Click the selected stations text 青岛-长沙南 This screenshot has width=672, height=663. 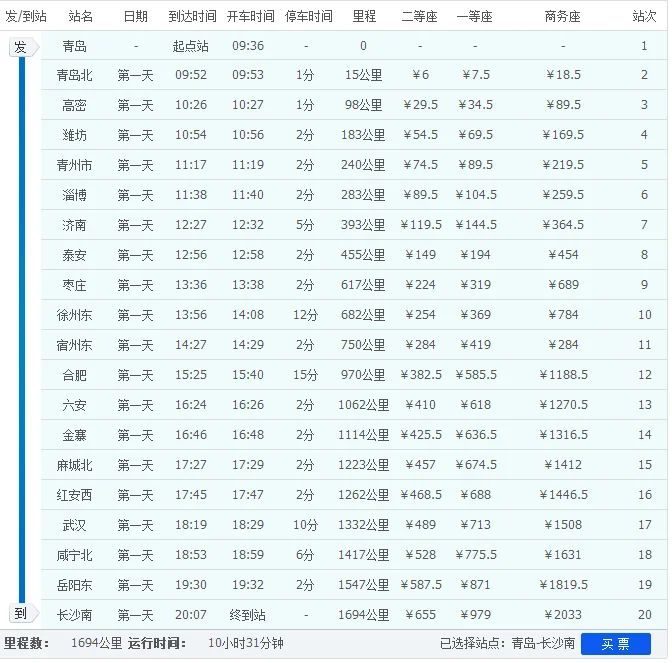543,643
